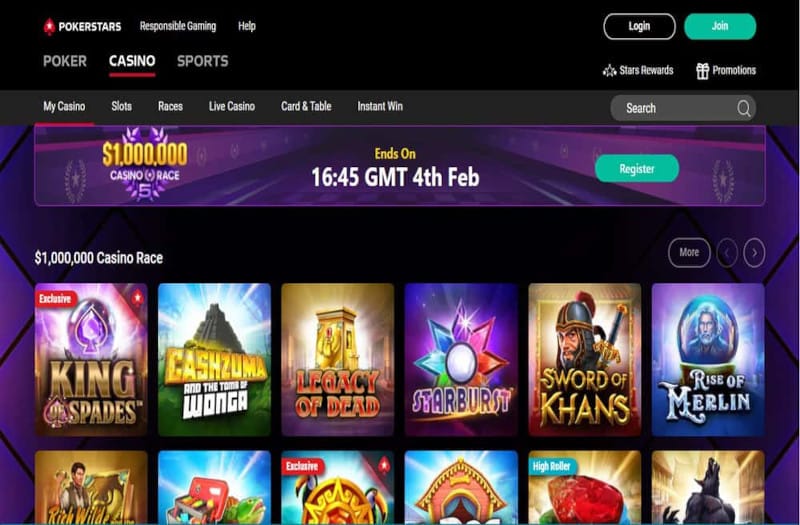Switch to the Poker section
The width and height of the screenshot is (800, 525).
coord(65,61)
